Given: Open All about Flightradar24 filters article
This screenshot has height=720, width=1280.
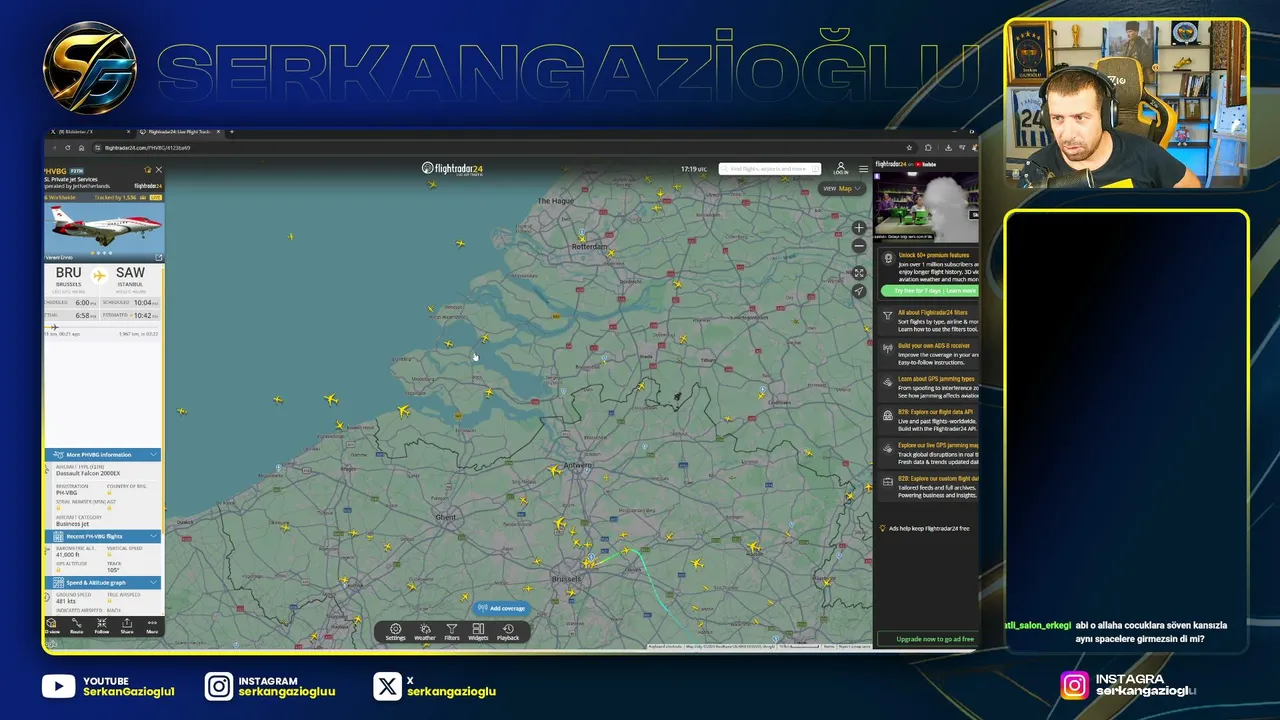Looking at the screenshot, I should coord(929,320).
